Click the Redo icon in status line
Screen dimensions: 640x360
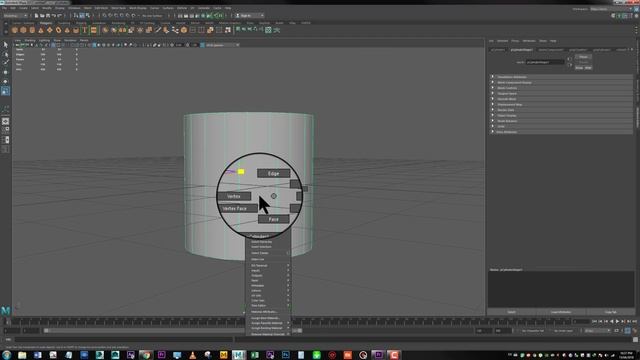(x=60, y=16)
